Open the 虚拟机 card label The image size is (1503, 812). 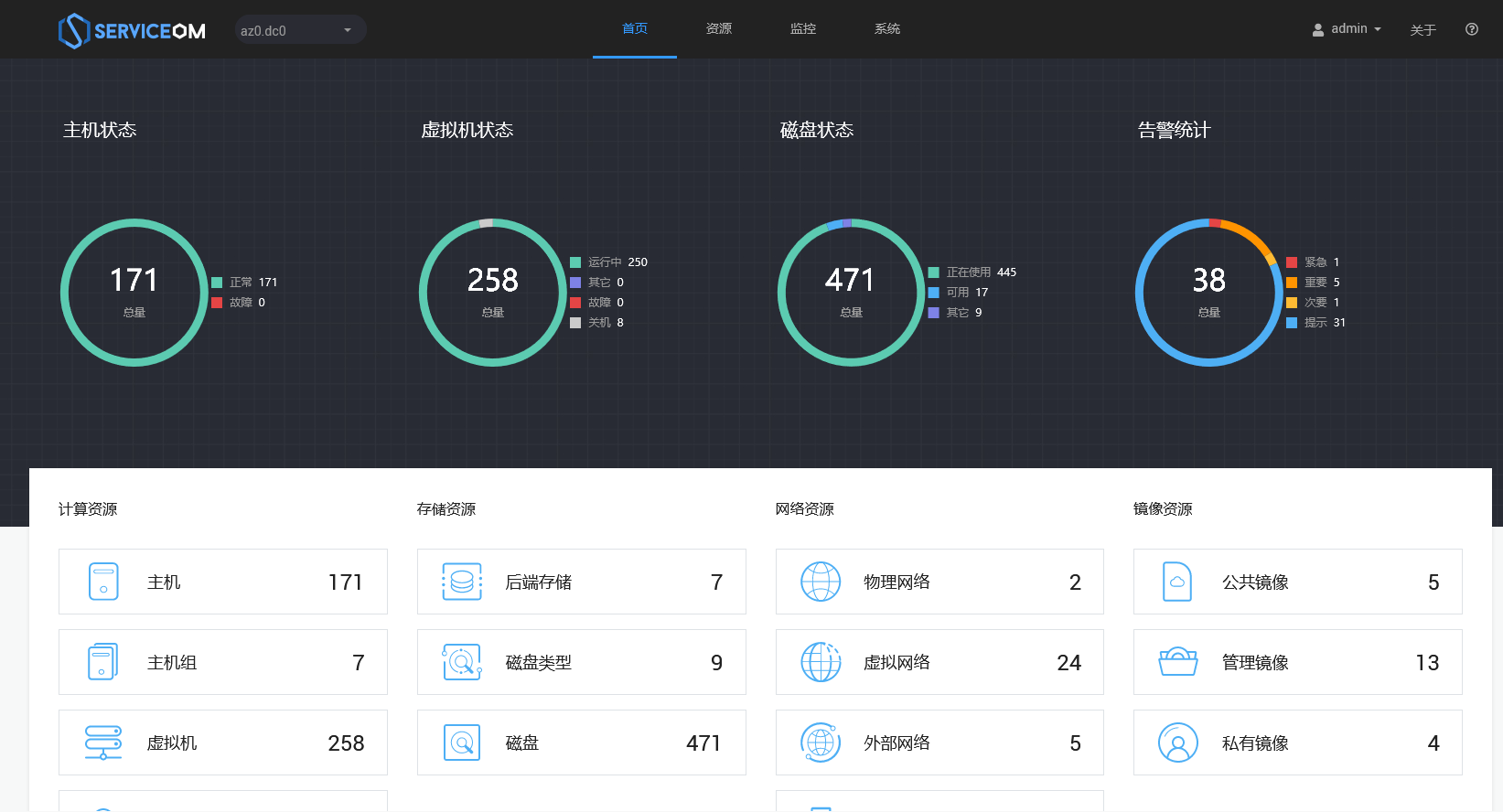tap(172, 743)
